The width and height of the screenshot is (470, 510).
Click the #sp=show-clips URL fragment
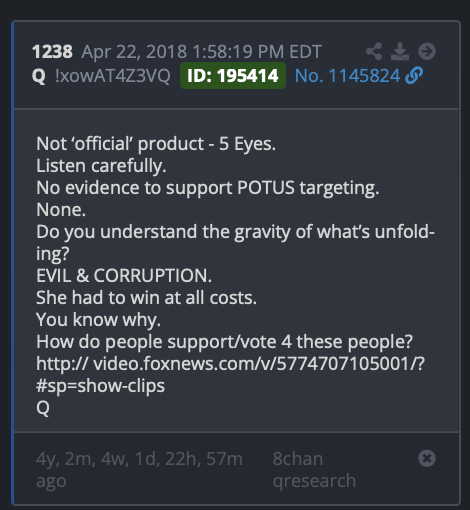[x=100, y=386]
